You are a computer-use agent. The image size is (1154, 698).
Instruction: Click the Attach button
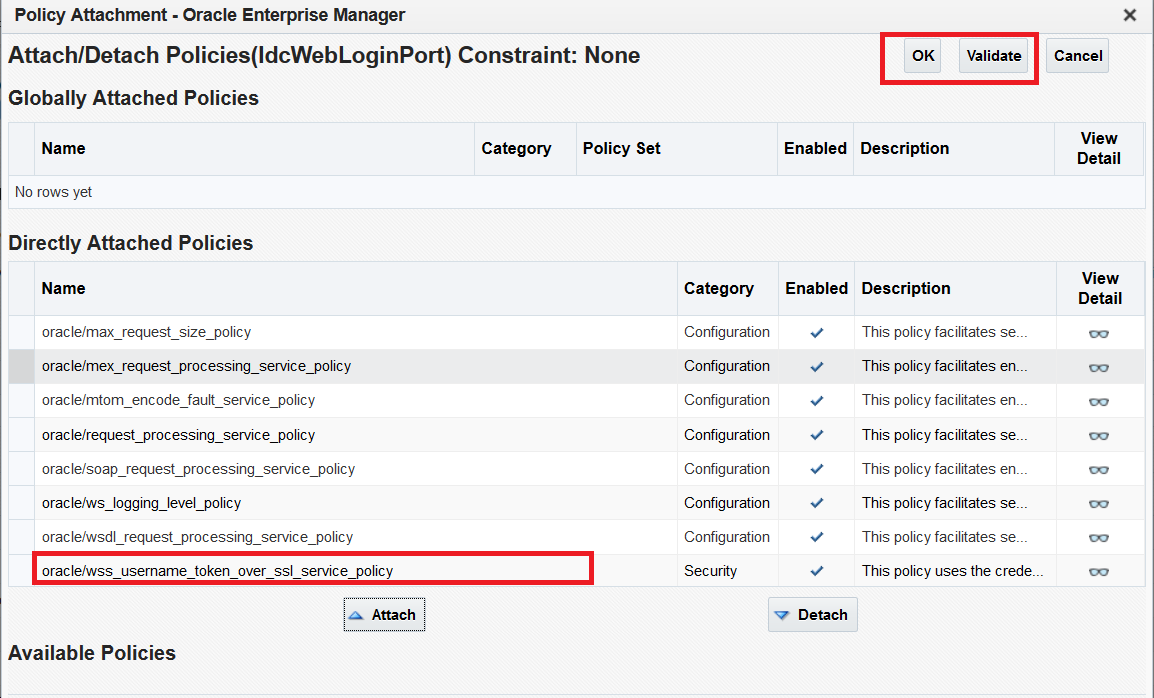point(384,615)
